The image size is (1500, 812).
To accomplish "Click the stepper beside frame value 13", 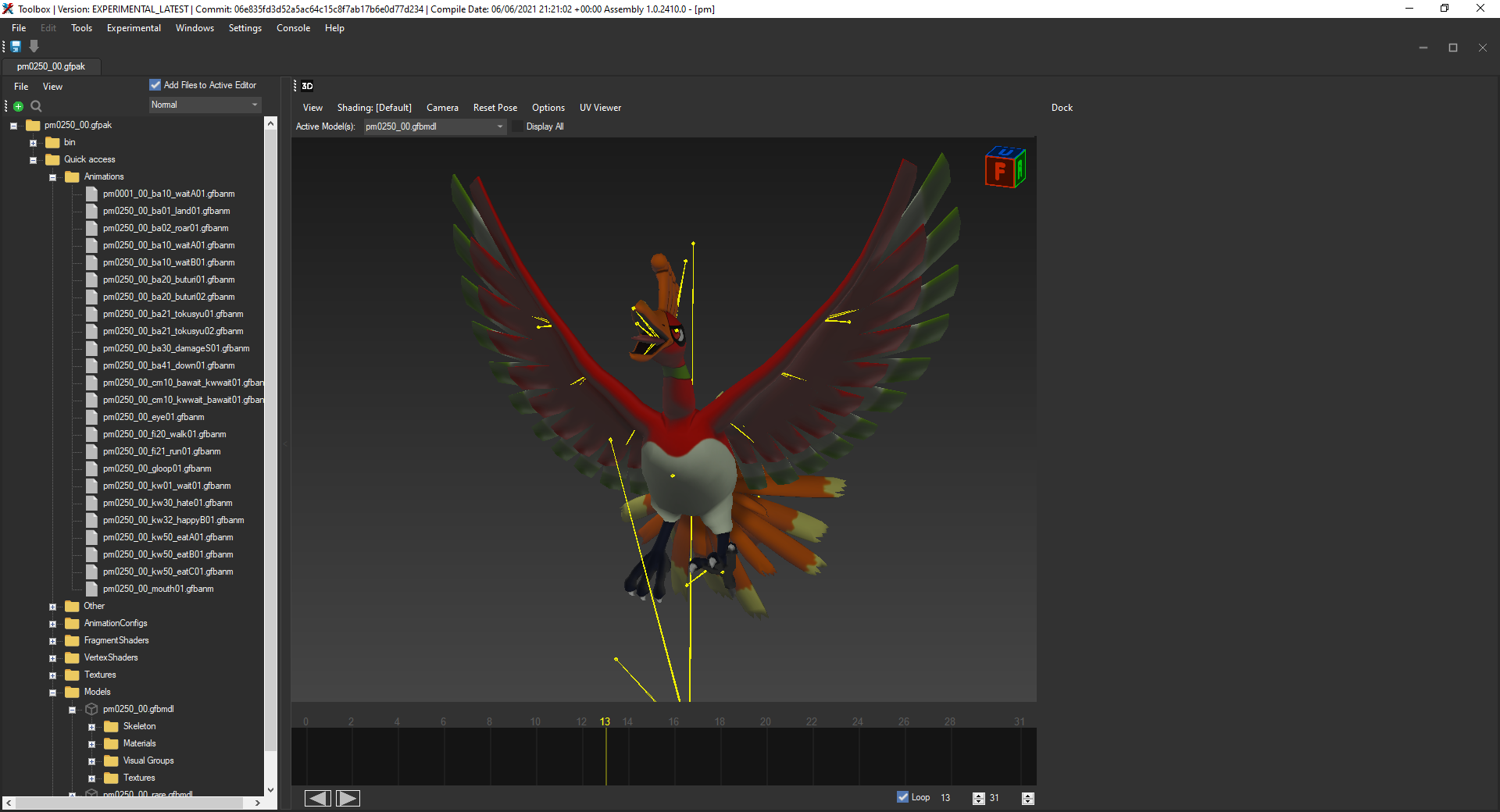I will point(979,798).
